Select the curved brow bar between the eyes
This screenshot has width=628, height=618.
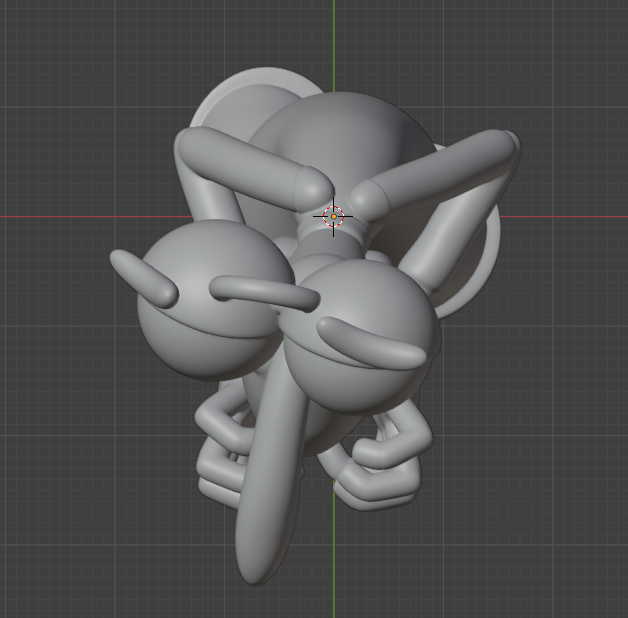pyautogui.click(x=264, y=292)
